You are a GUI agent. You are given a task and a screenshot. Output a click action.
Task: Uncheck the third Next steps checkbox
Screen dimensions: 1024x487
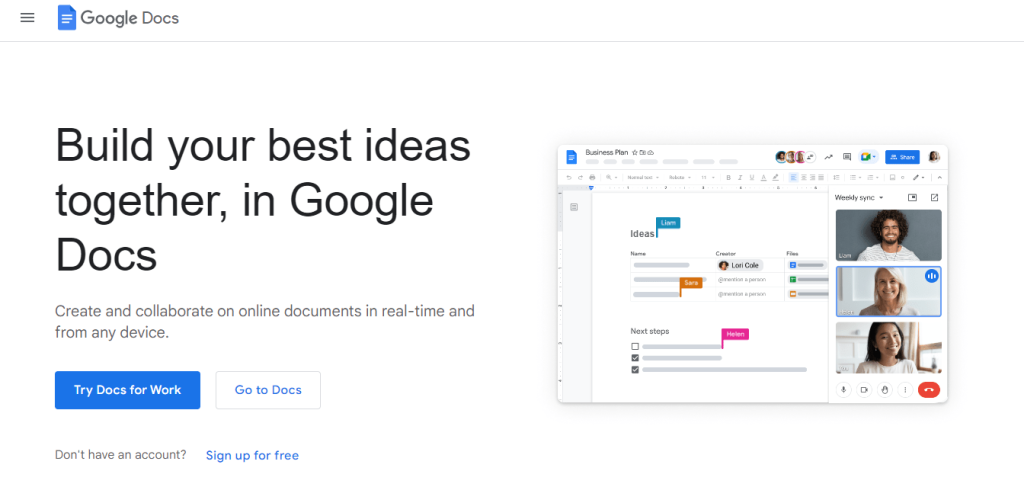coord(635,369)
